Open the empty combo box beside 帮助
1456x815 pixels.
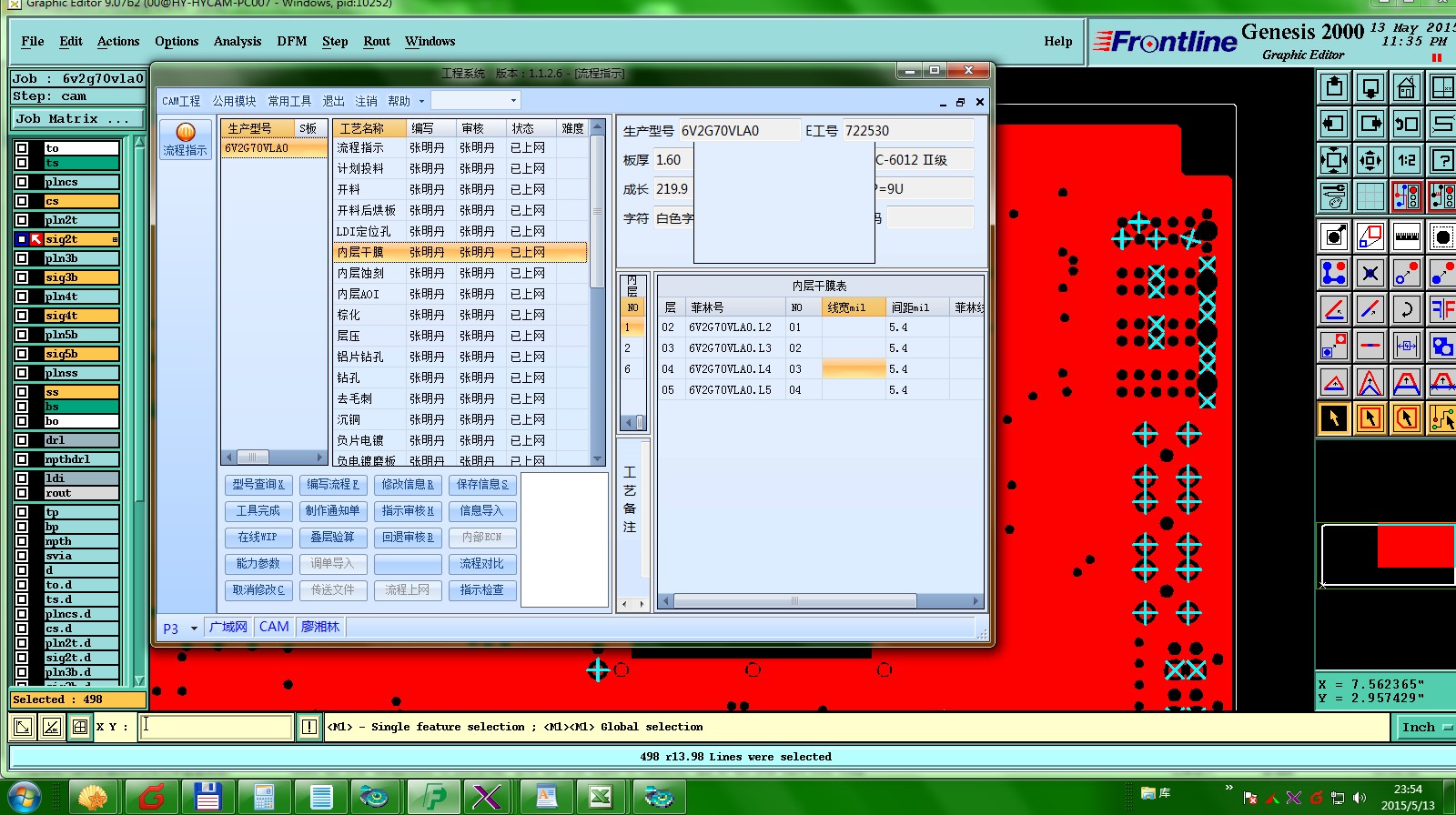point(475,101)
